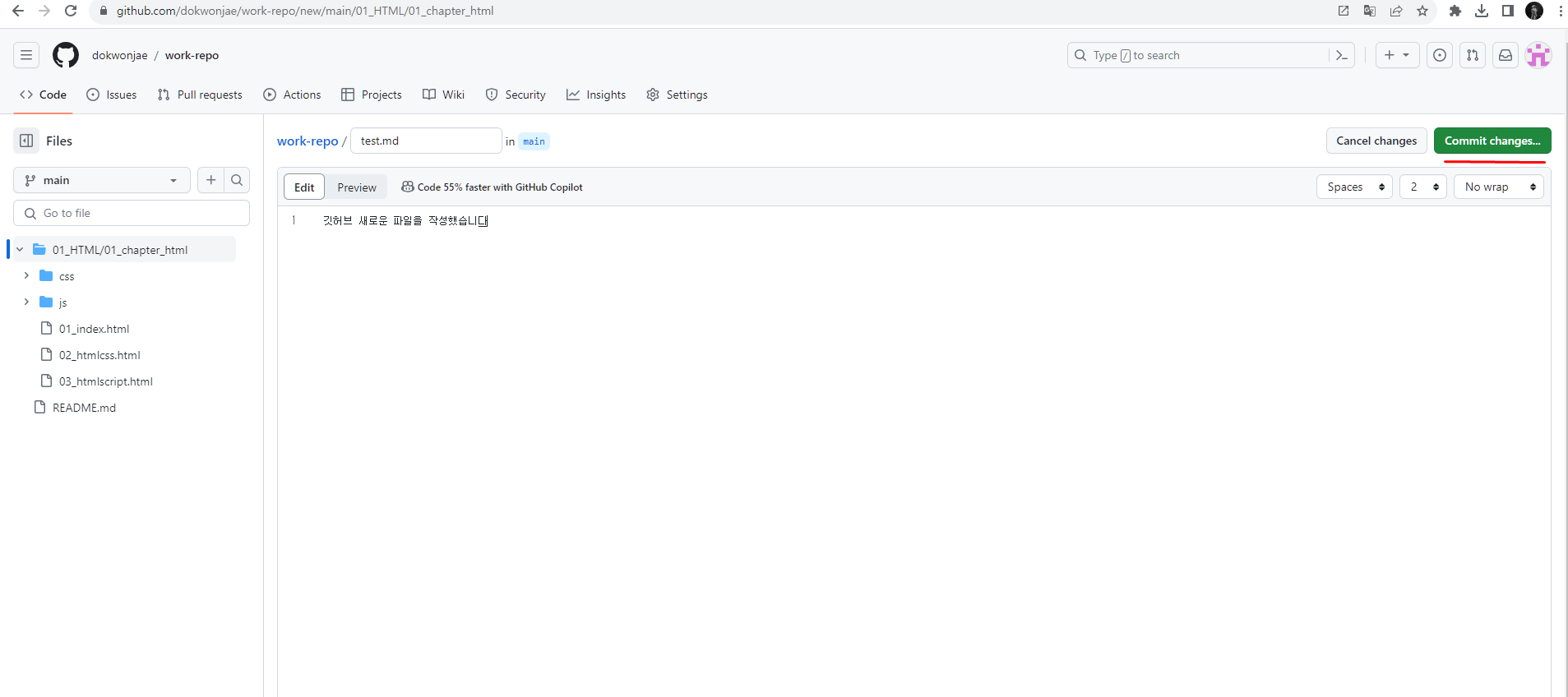Focus the browser address bar URL

(x=305, y=11)
